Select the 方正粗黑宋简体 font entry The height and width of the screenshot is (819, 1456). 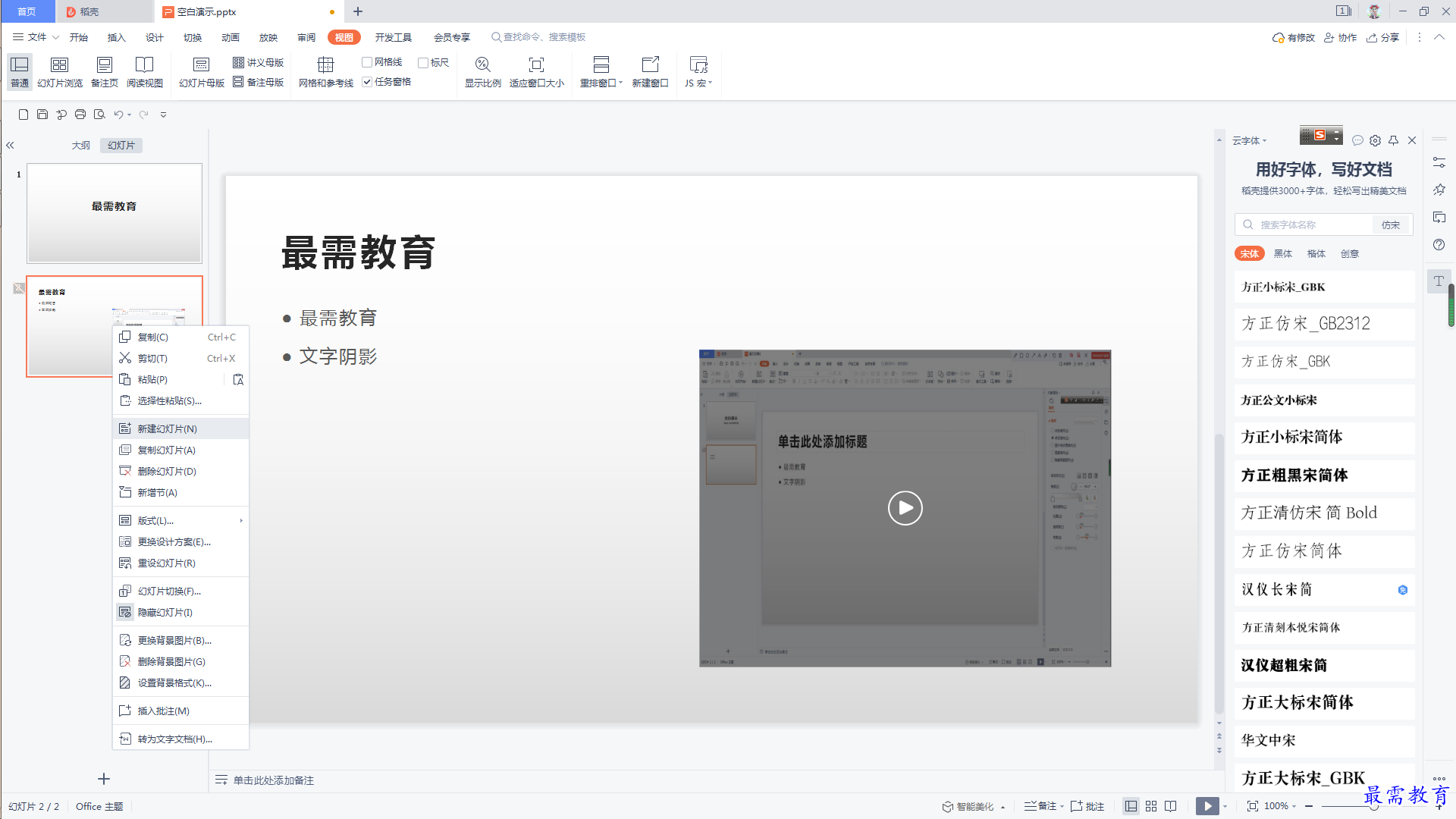[1324, 475]
